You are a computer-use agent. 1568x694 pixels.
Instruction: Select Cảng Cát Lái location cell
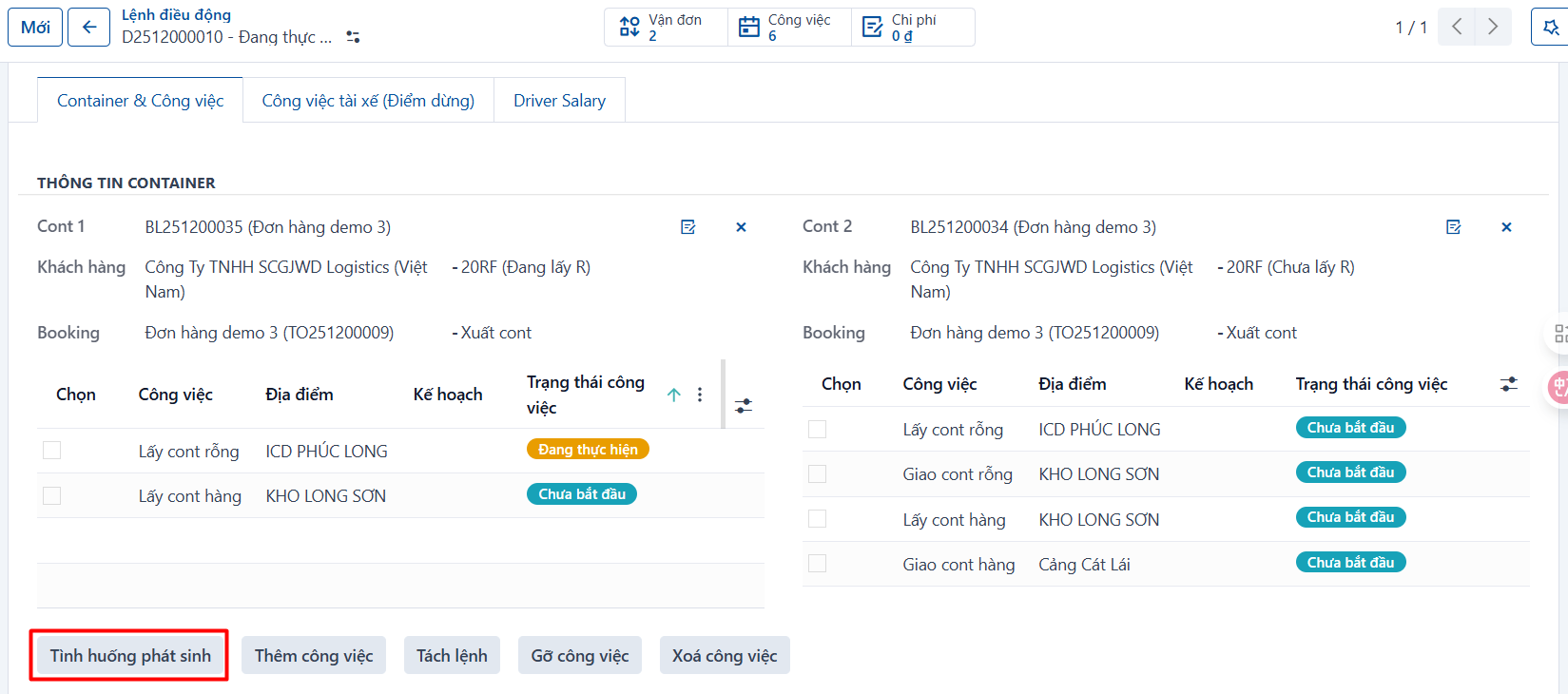[1084, 565]
